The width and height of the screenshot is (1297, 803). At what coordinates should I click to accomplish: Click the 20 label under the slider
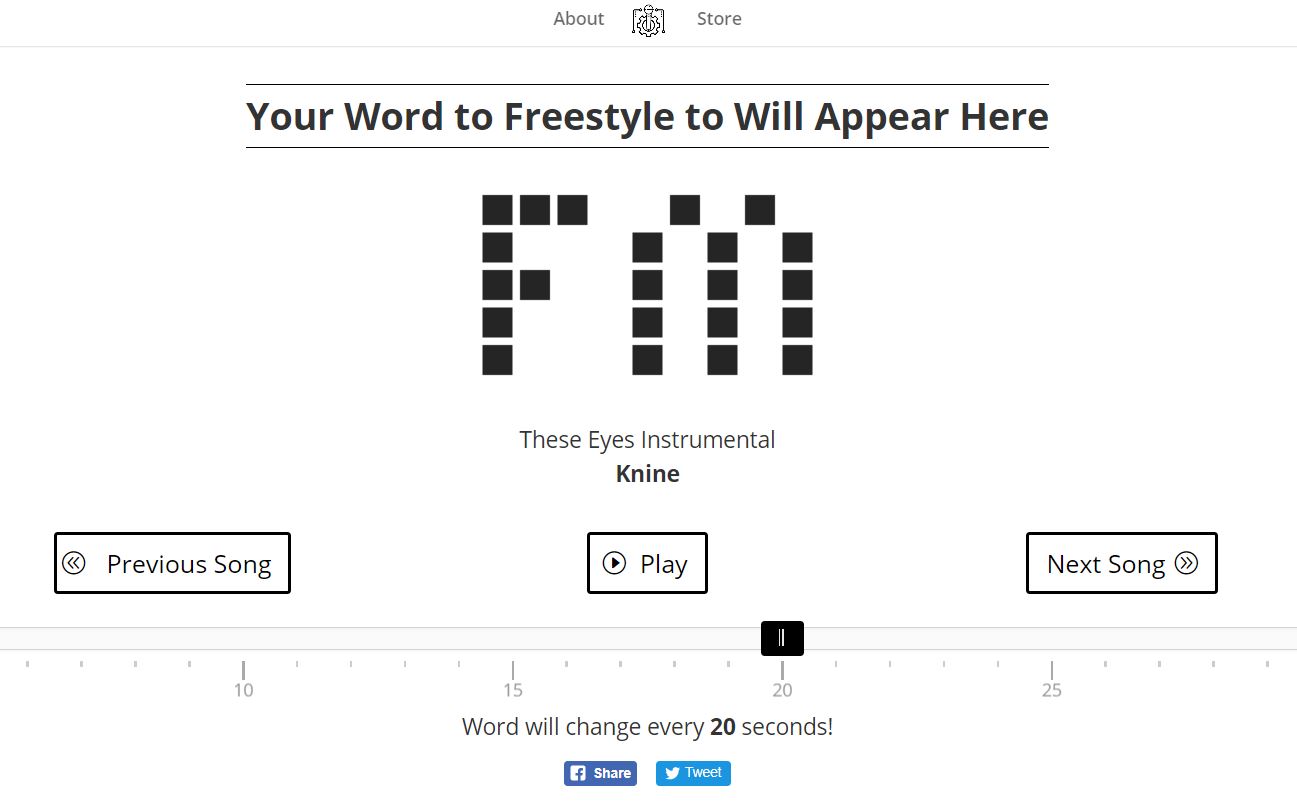[x=782, y=690]
